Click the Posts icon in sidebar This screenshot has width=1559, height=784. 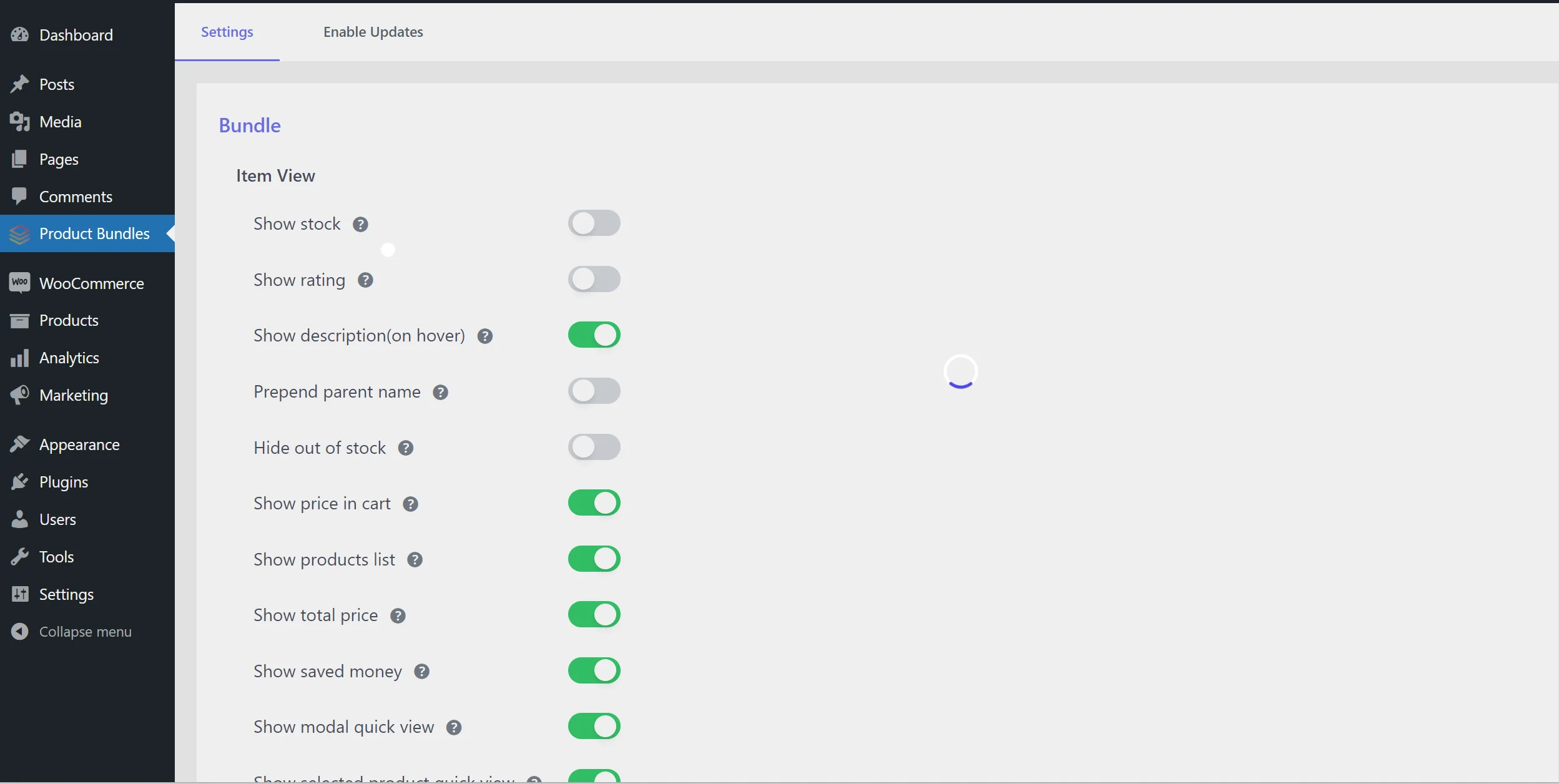coord(20,83)
